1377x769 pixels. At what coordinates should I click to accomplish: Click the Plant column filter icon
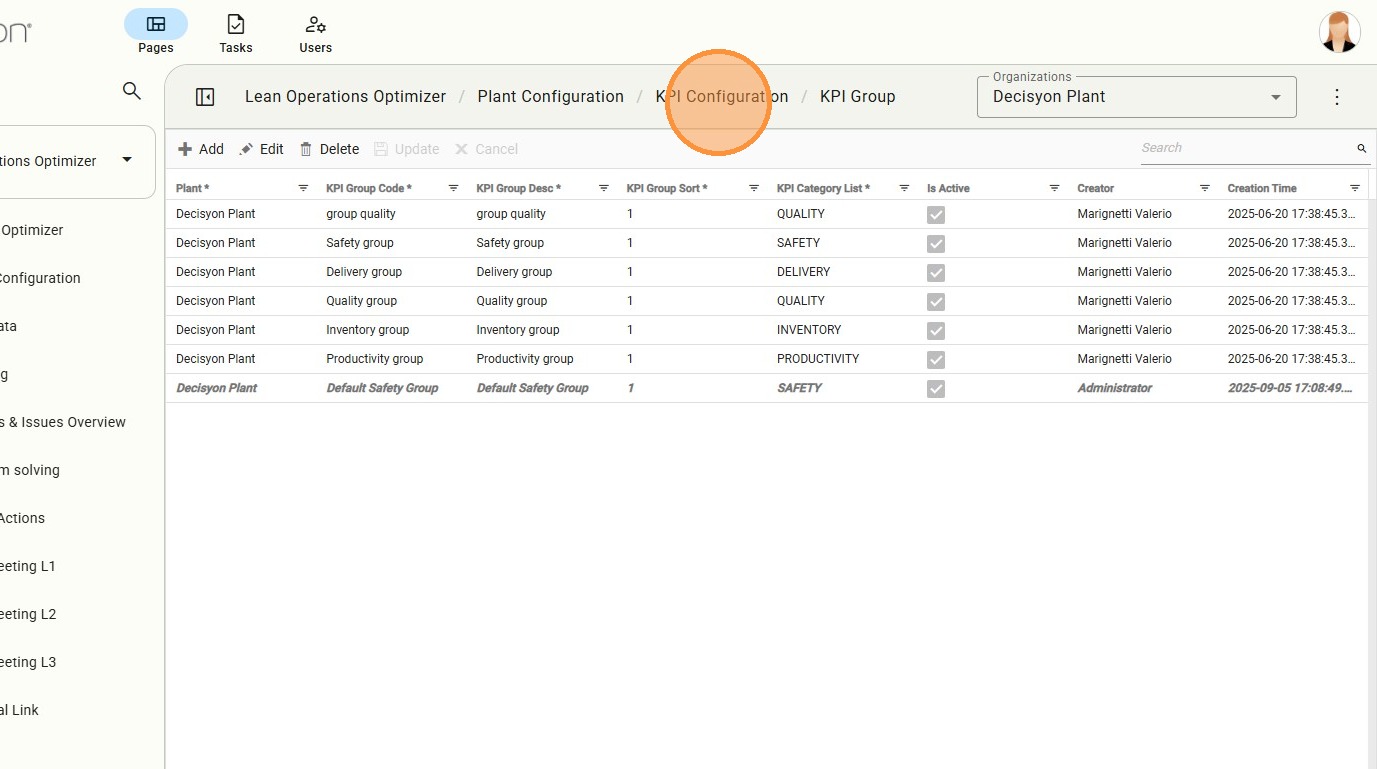[303, 188]
